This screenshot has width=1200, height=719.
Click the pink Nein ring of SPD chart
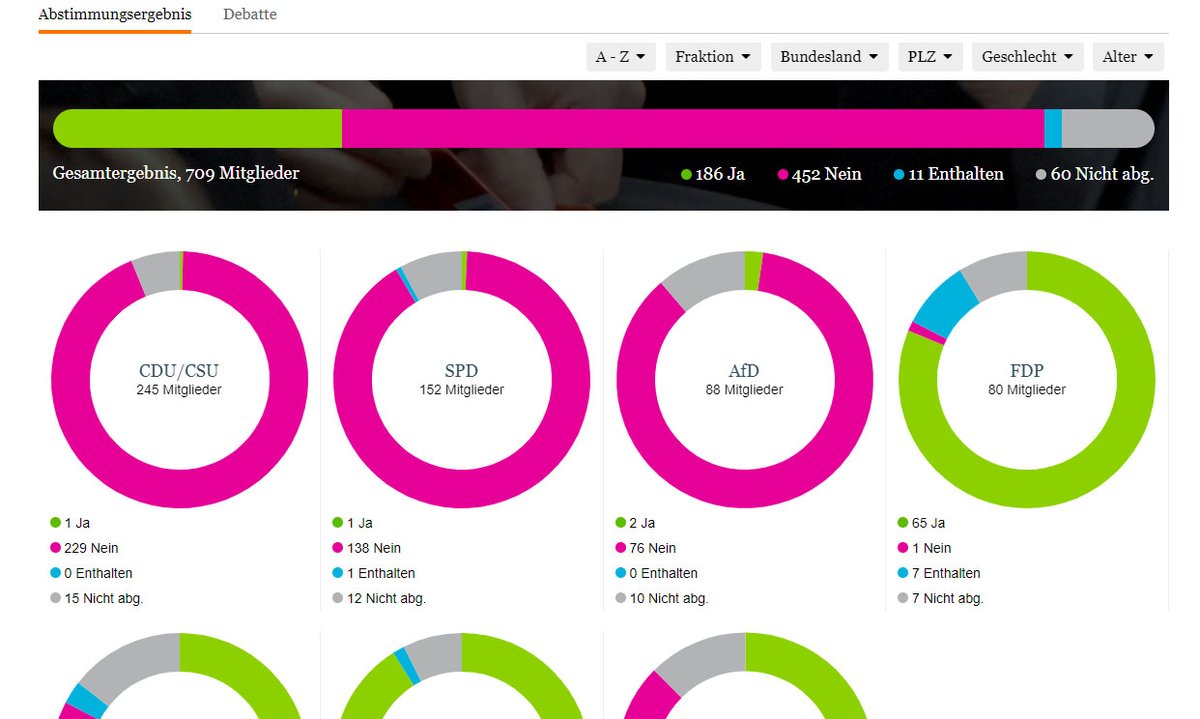462,488
